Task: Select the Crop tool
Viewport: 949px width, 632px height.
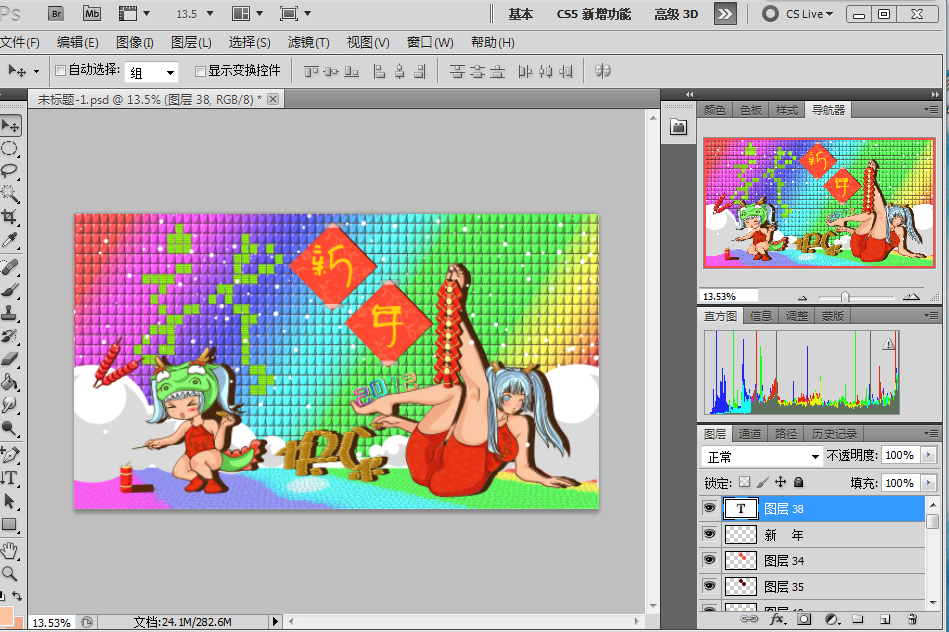Action: point(9,217)
